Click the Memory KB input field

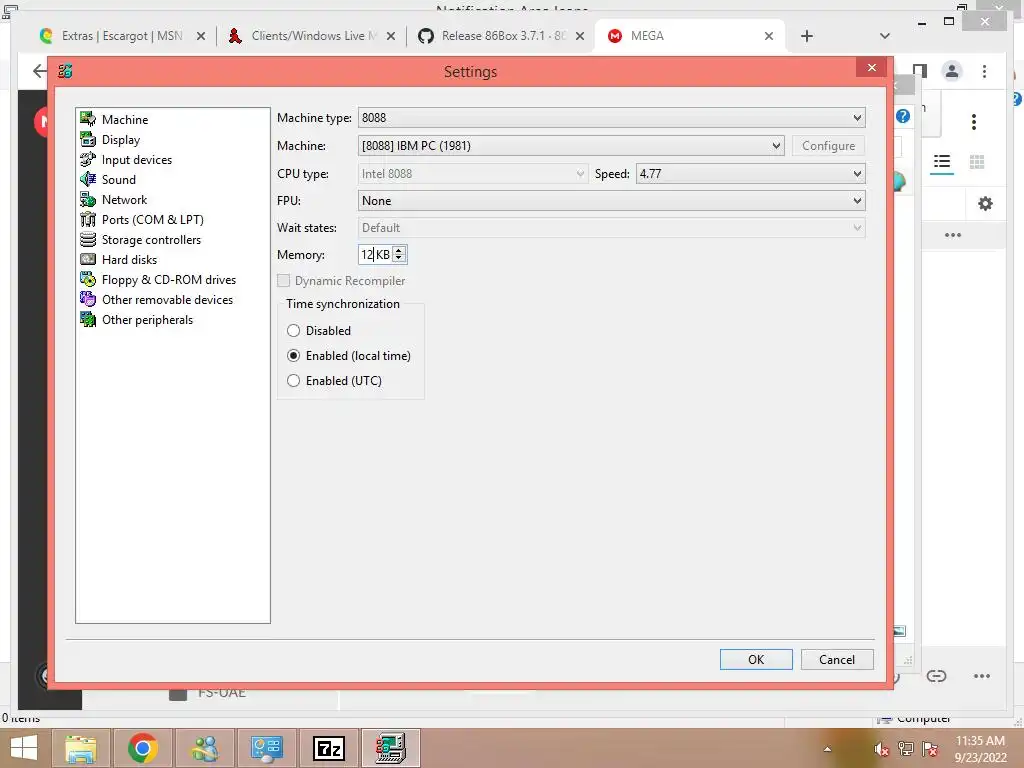pyautogui.click(x=375, y=255)
